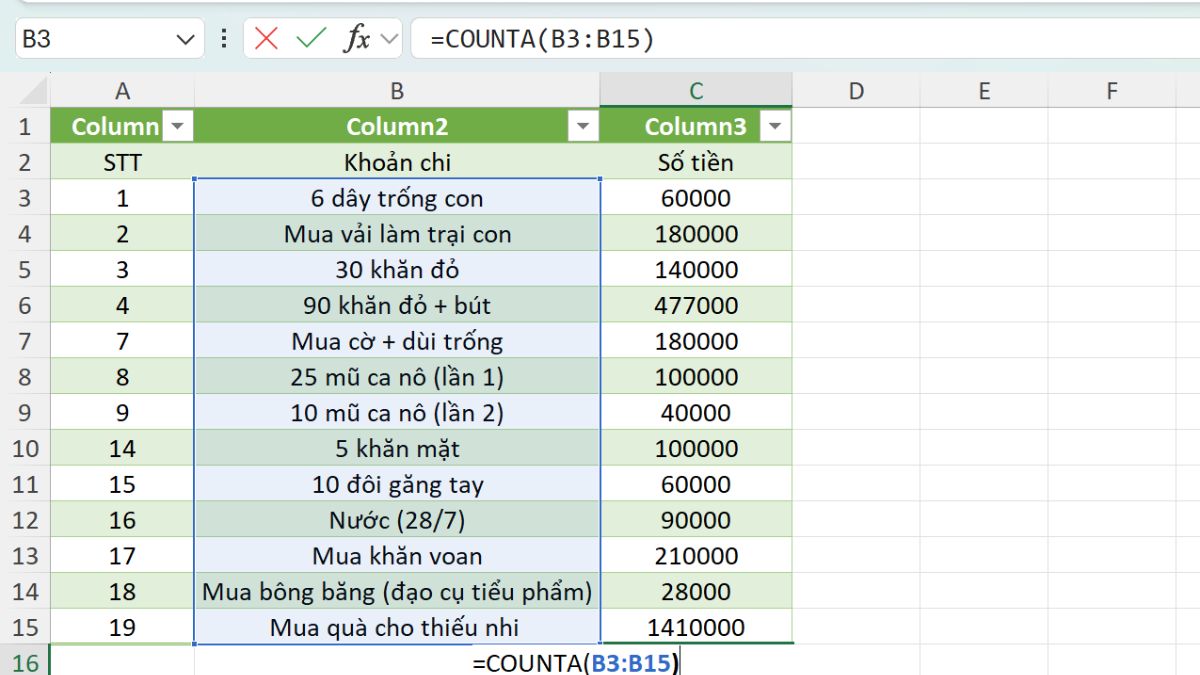1200x675 pixels.
Task: Select row 1 header
Action: click(25, 126)
